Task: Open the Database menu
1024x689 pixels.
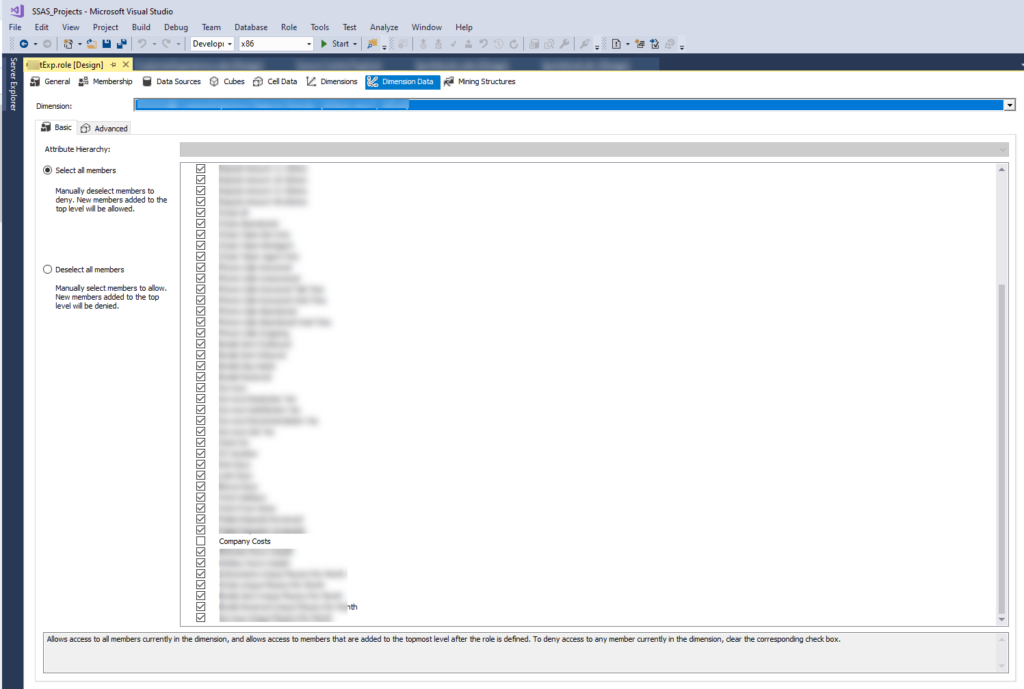Action: pyautogui.click(x=251, y=27)
